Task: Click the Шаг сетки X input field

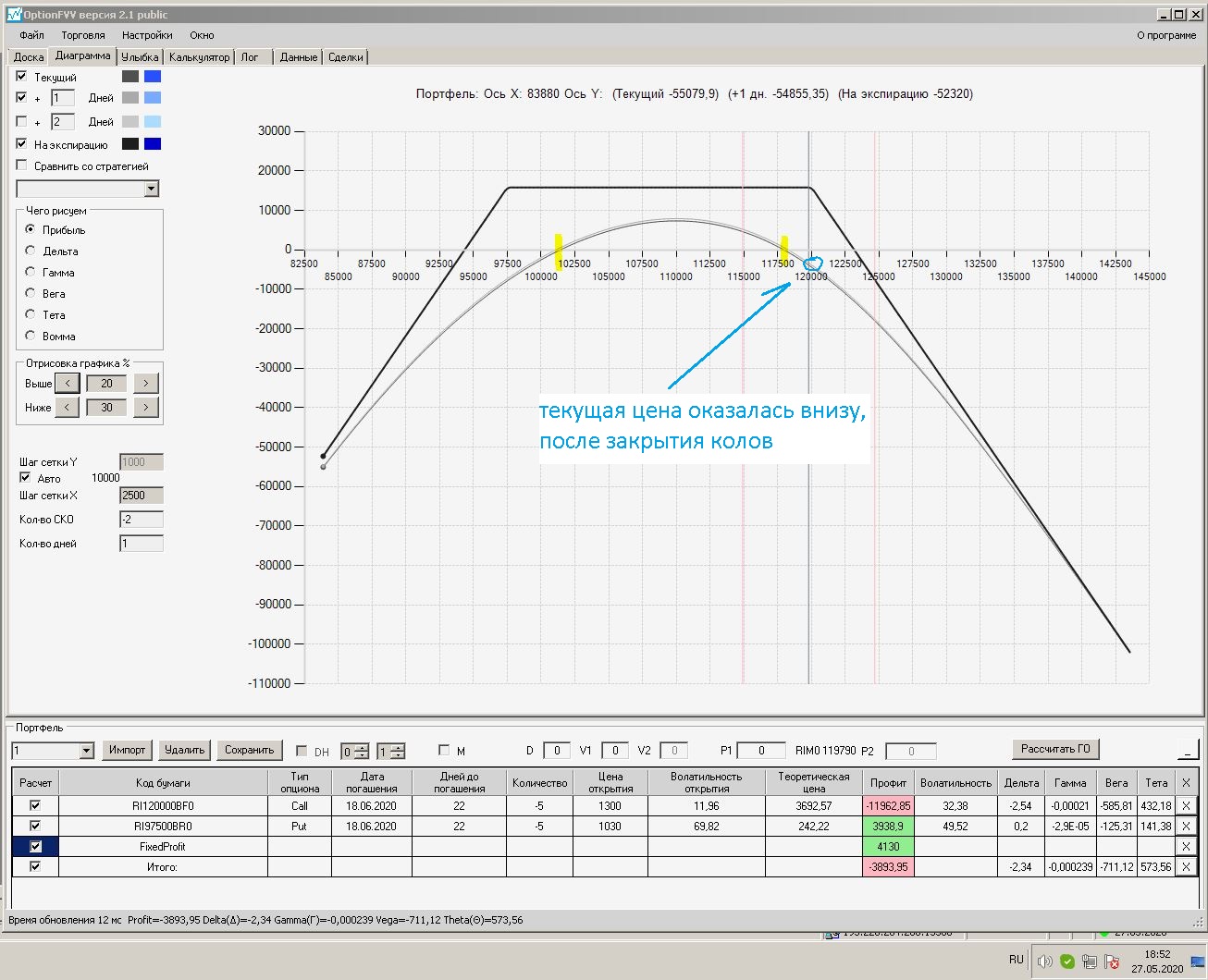Action: coord(142,496)
